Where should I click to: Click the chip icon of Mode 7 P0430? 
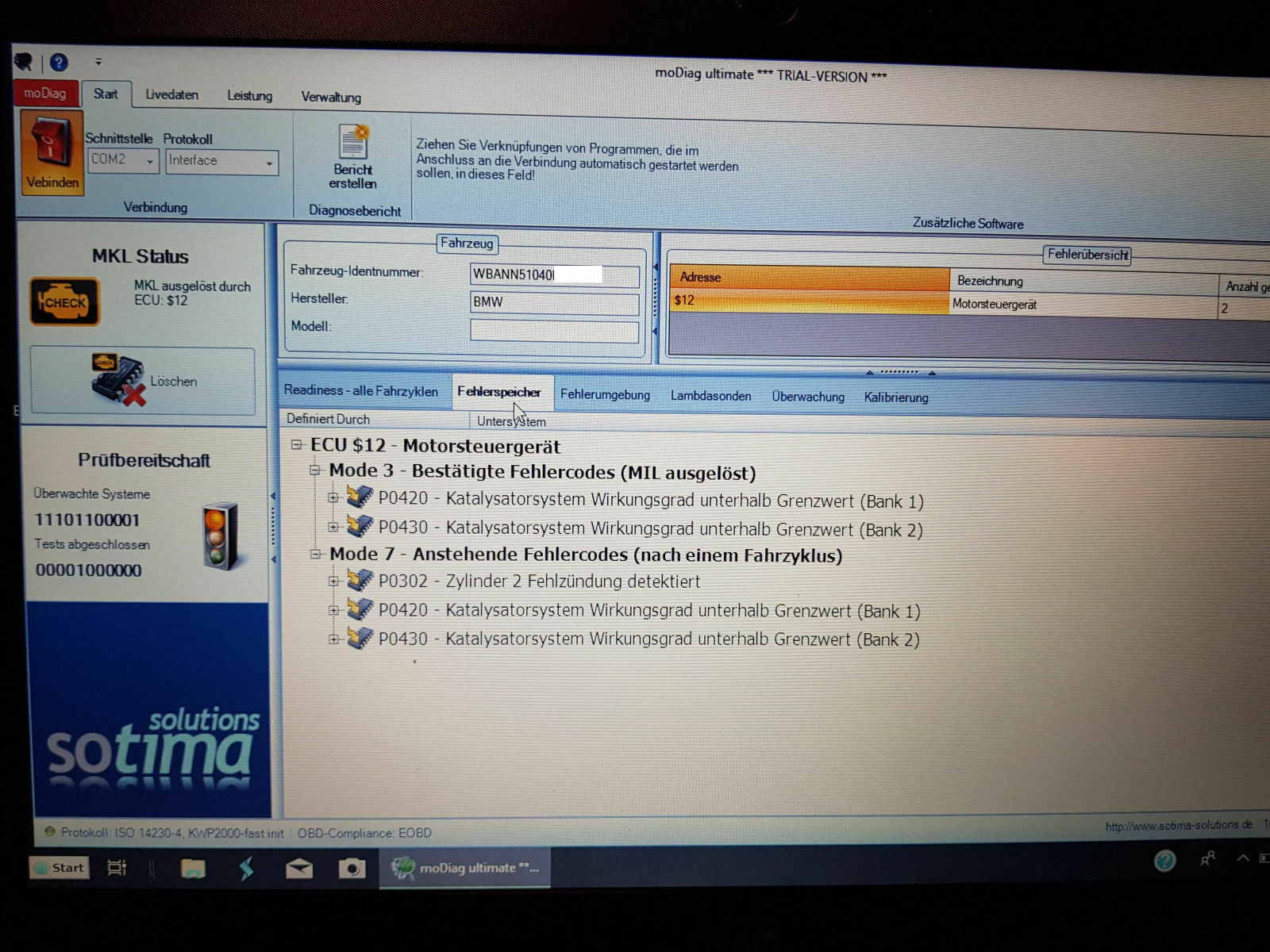point(360,638)
